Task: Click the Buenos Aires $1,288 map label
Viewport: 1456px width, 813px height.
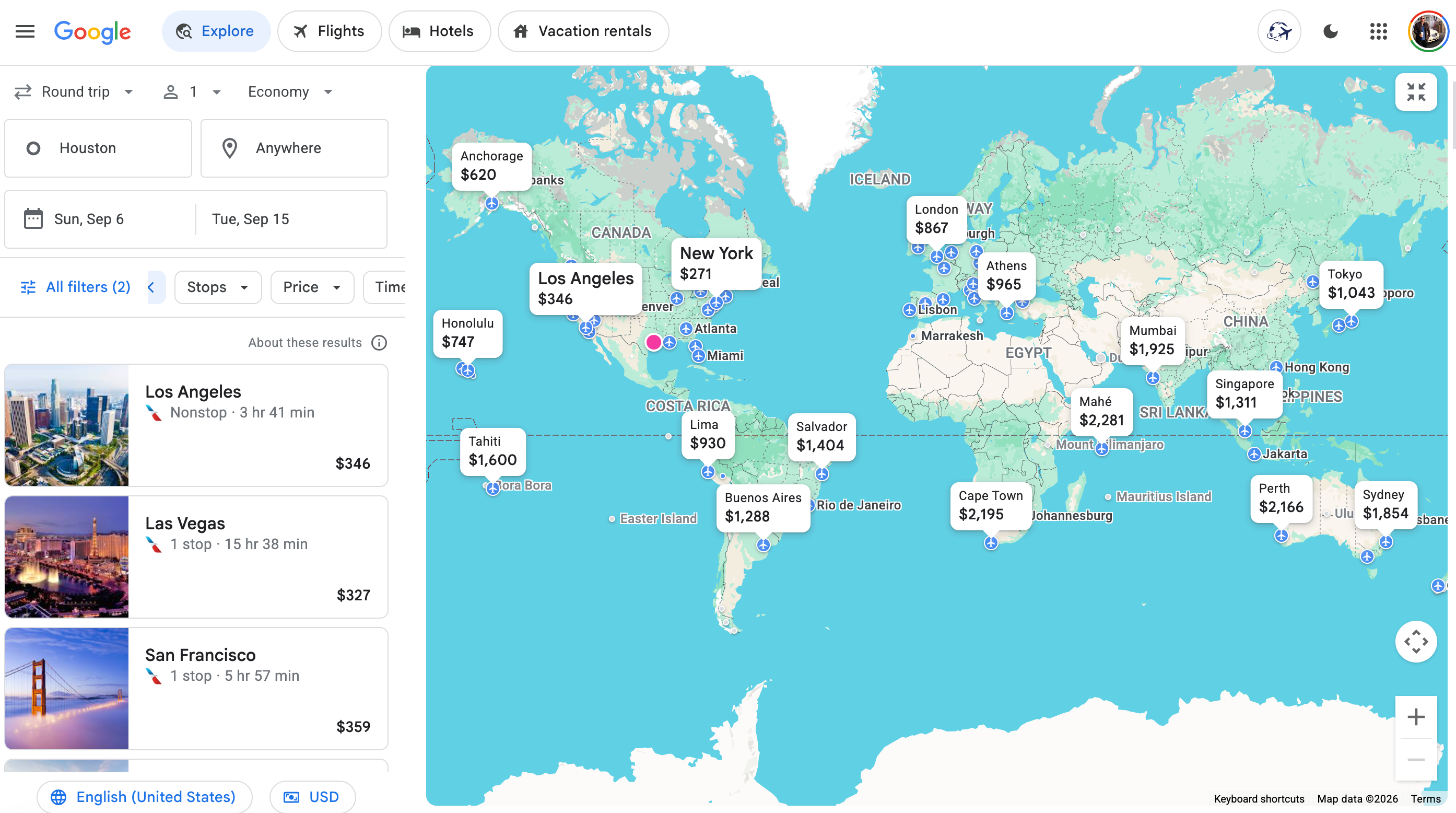Action: tap(762, 508)
